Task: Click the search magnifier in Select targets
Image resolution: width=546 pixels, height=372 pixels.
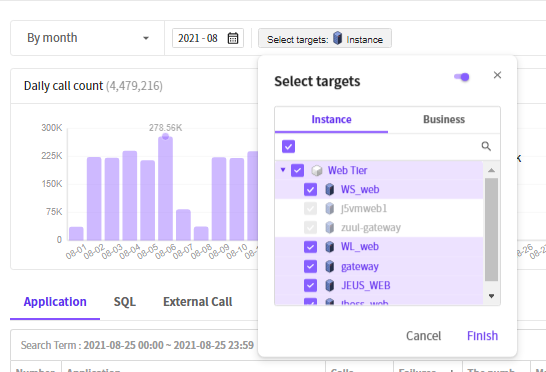Action: (x=486, y=146)
